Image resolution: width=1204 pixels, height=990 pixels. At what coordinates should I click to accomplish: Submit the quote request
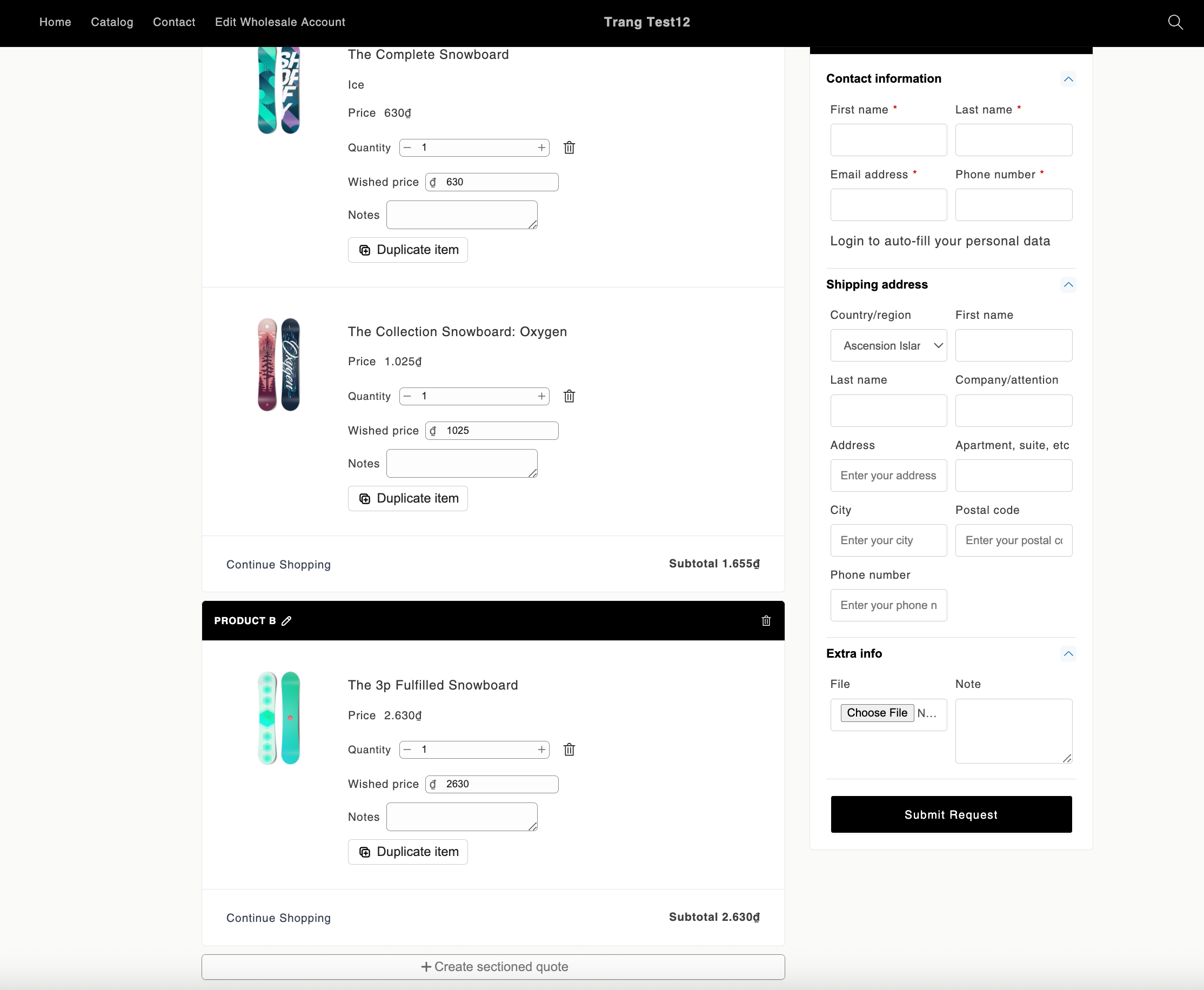pyautogui.click(x=951, y=815)
